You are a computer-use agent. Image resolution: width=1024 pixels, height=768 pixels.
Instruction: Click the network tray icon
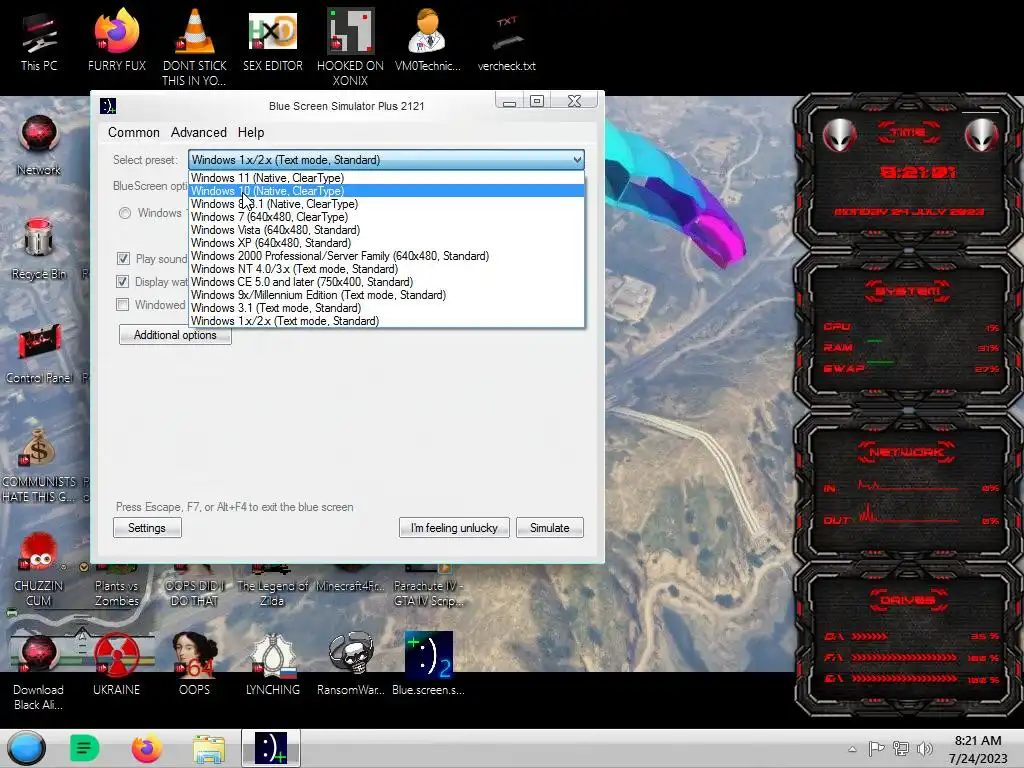tap(901, 749)
